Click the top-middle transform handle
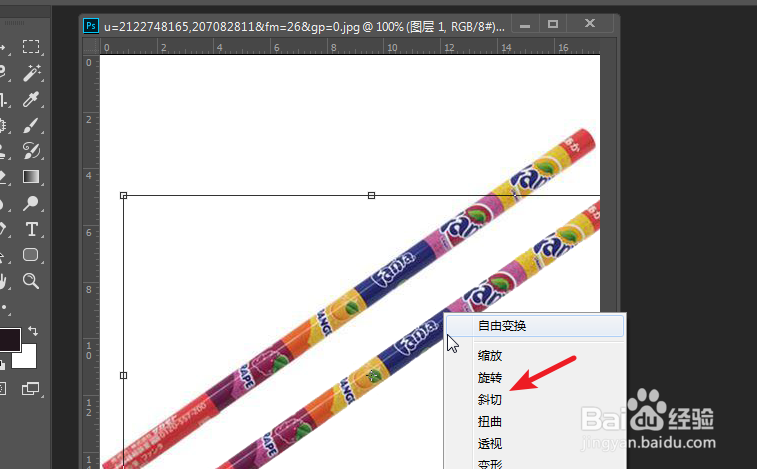Screen dimensions: 757x469 pyautogui.click(x=371, y=196)
